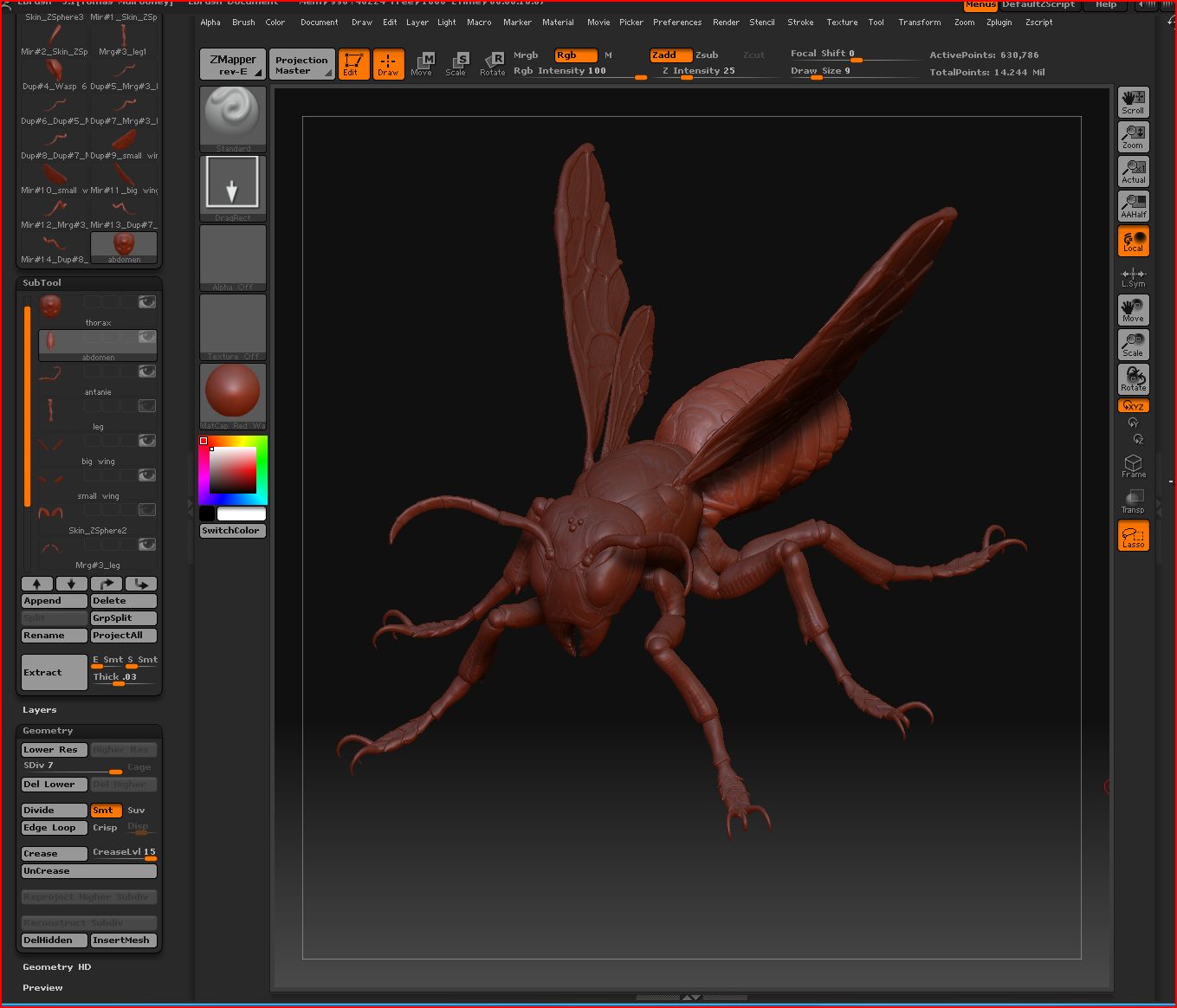Expand the Geometry HD section
1177x1008 pixels.
[56, 966]
